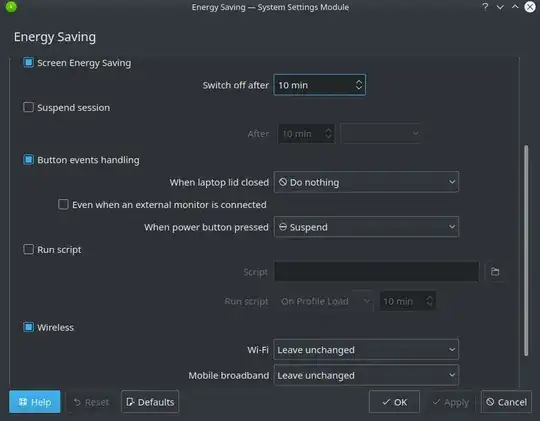Enable the Suspend session checkbox
The width and height of the screenshot is (540, 421).
(x=29, y=107)
